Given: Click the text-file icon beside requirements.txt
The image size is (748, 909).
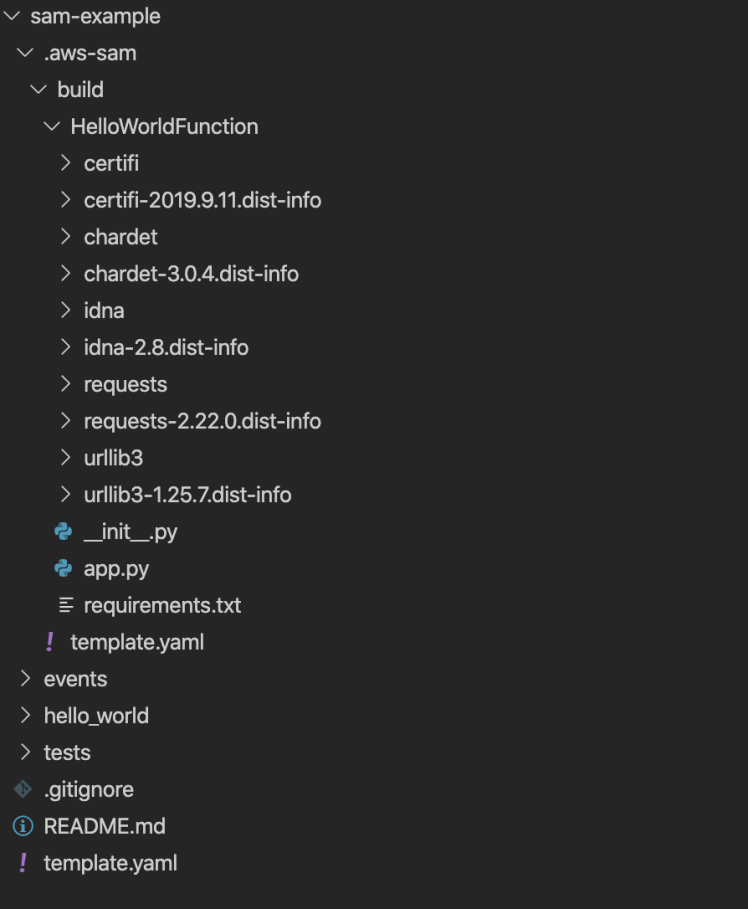Looking at the screenshot, I should pyautogui.click(x=66, y=605).
